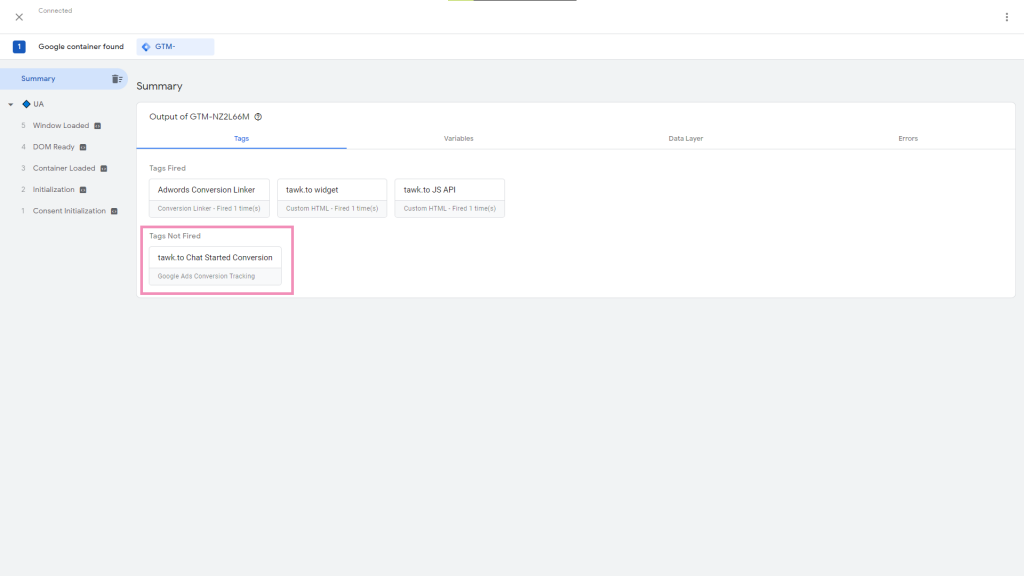Viewport: 1024px width, 576px height.
Task: Click the Google container found label
Action: coord(81,46)
